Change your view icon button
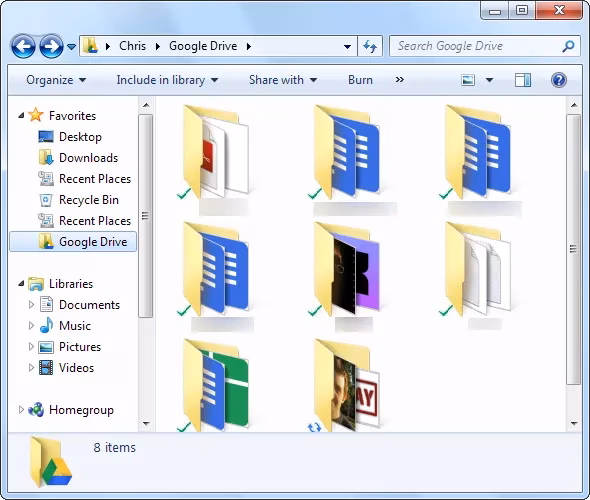The height and width of the screenshot is (500, 590). tap(468, 80)
